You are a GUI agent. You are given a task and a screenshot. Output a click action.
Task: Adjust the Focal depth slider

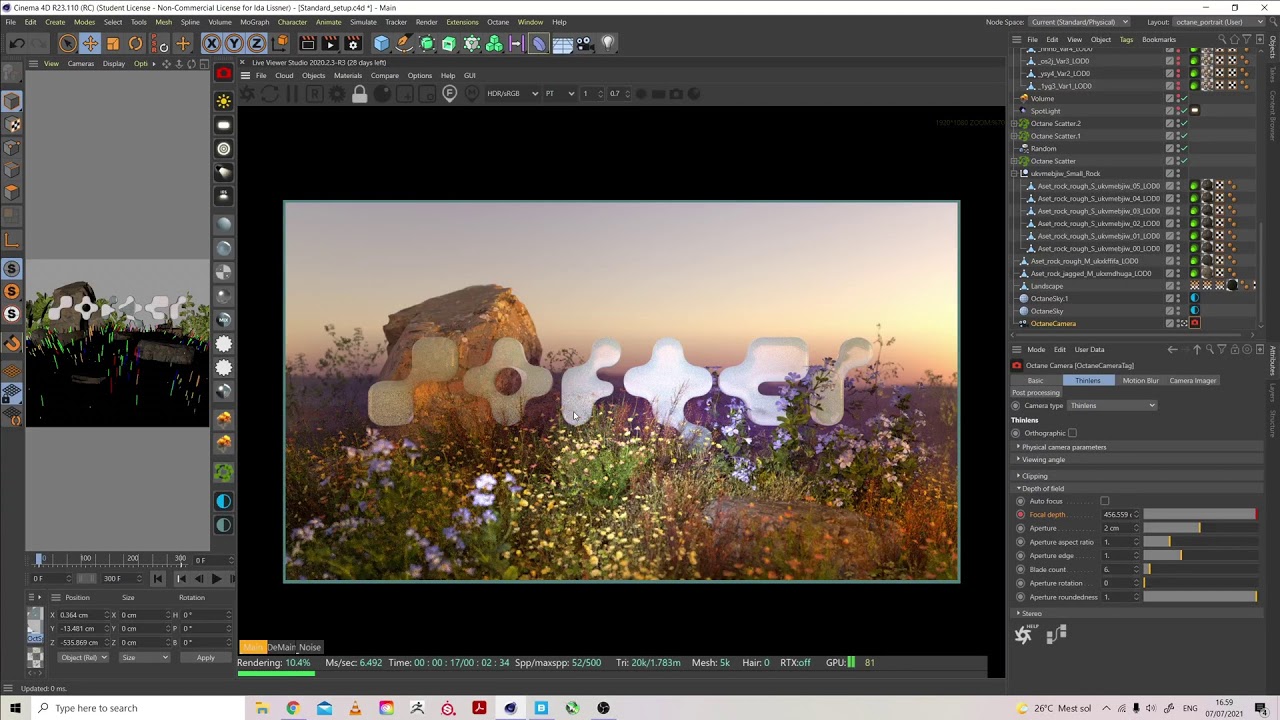[1200, 515]
